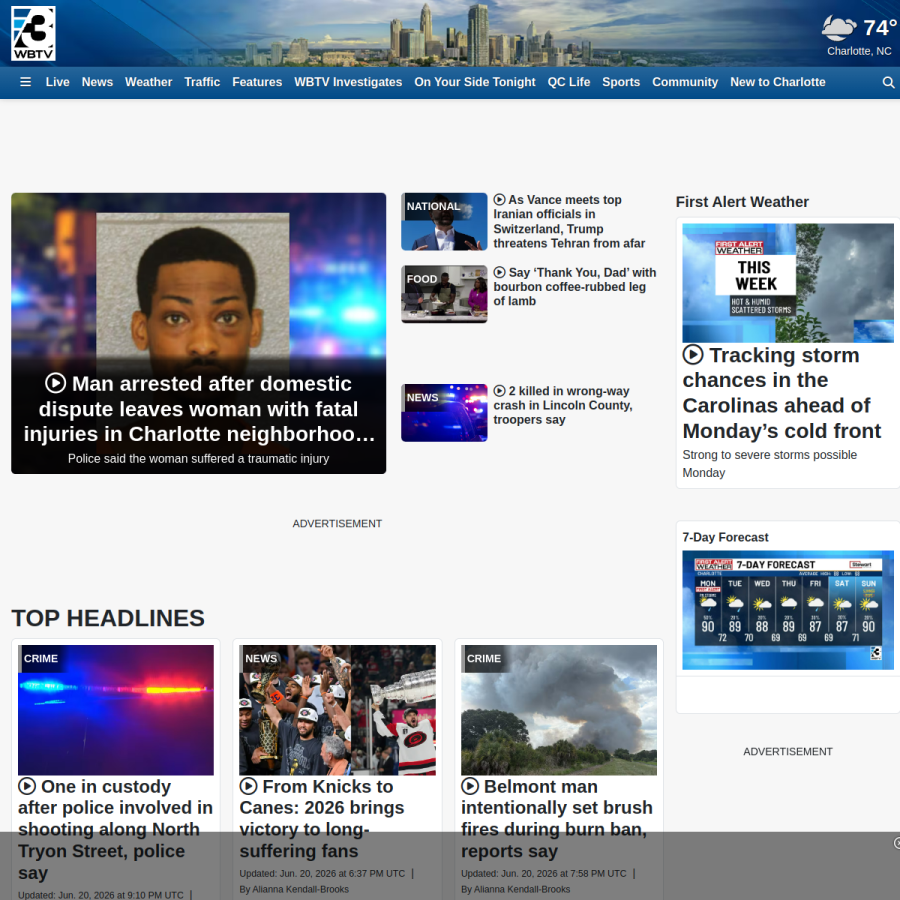Play icon beside One in custody headline
The width and height of the screenshot is (900, 900).
(x=27, y=786)
